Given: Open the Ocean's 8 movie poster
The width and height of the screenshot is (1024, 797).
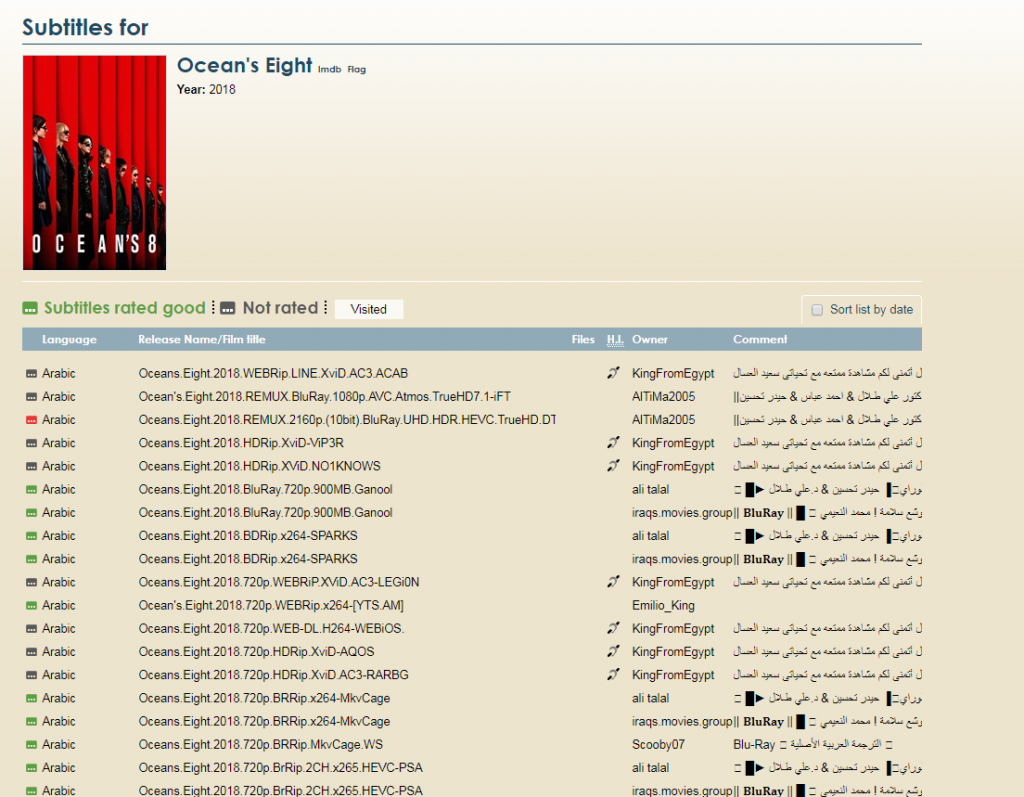Looking at the screenshot, I should click(94, 162).
